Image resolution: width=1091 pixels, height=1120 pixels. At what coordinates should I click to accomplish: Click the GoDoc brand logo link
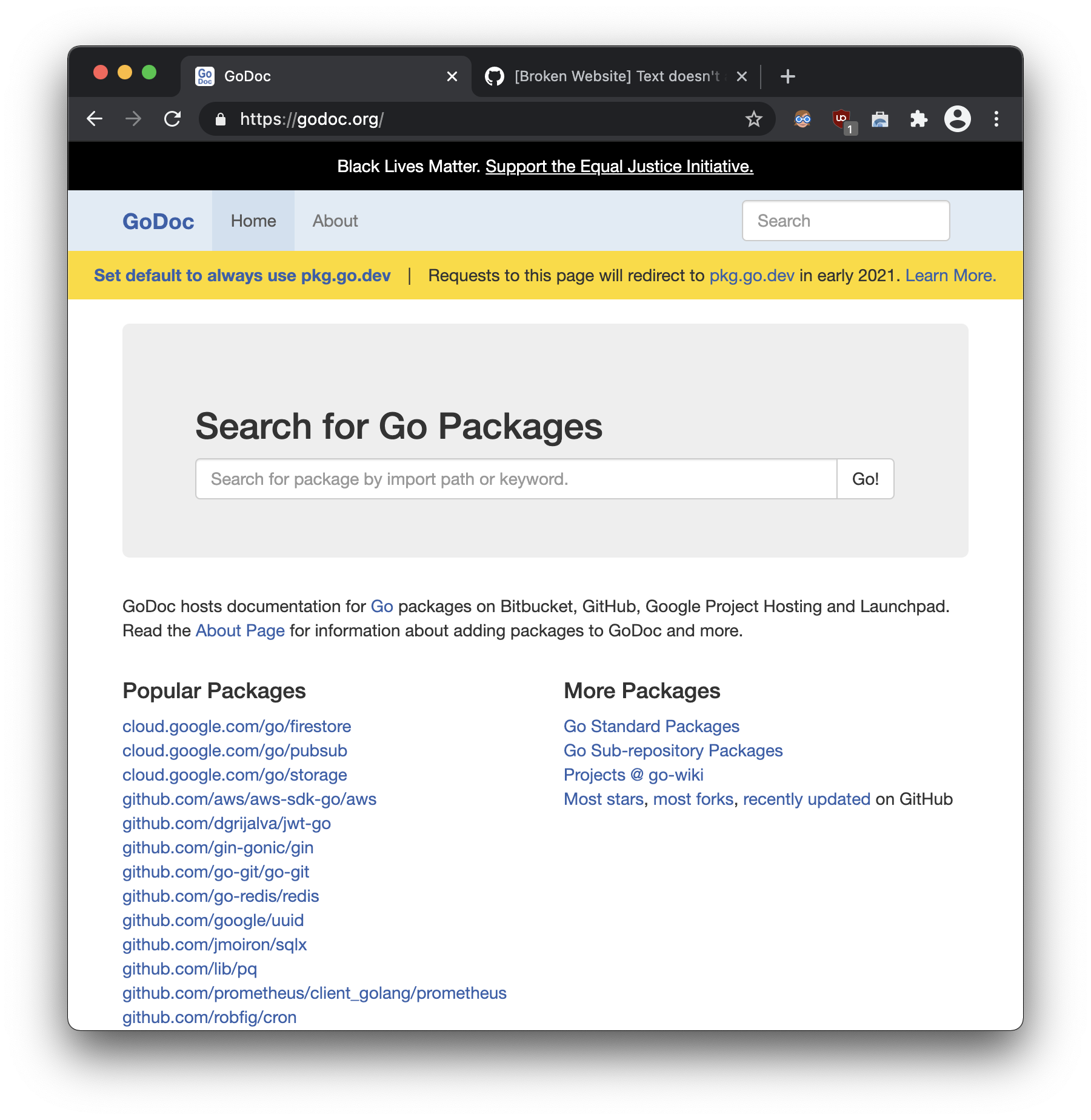click(x=158, y=221)
